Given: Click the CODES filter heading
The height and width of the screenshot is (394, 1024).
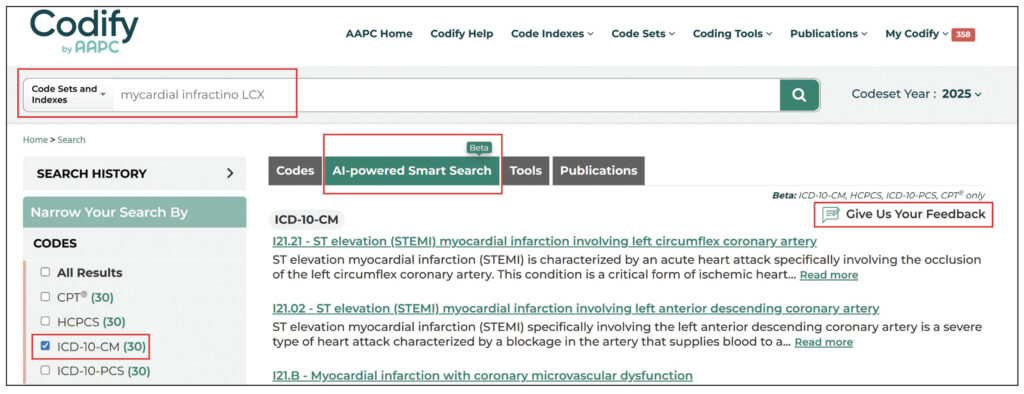Looking at the screenshot, I should 55,244.
